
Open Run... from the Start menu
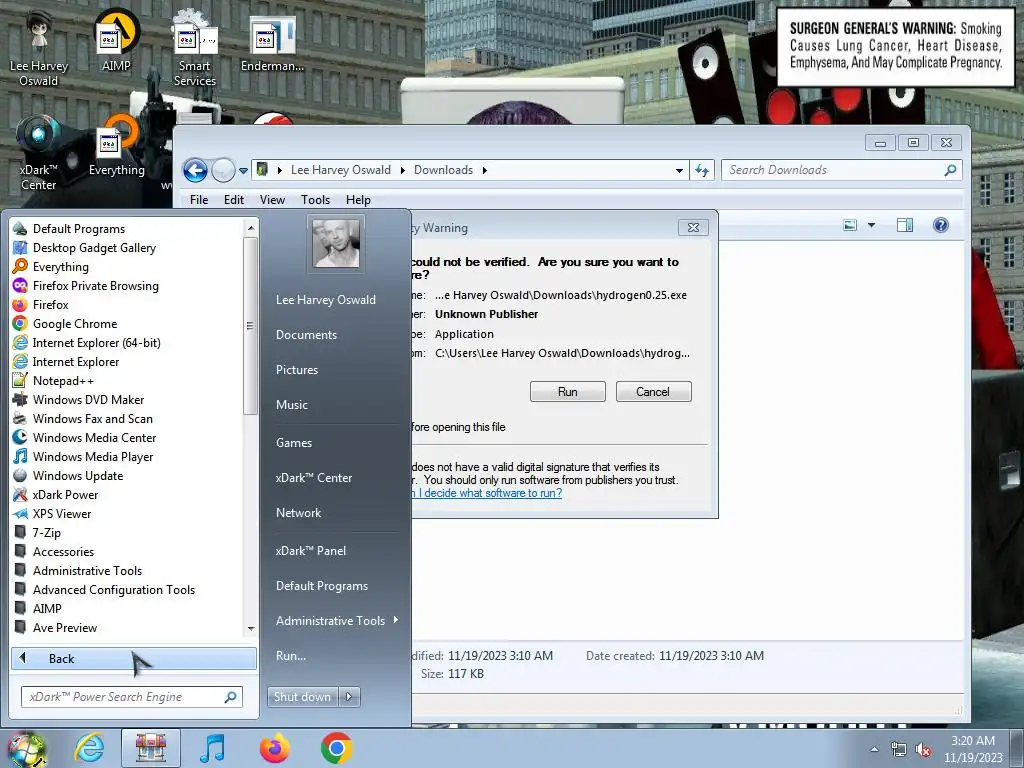pos(291,656)
